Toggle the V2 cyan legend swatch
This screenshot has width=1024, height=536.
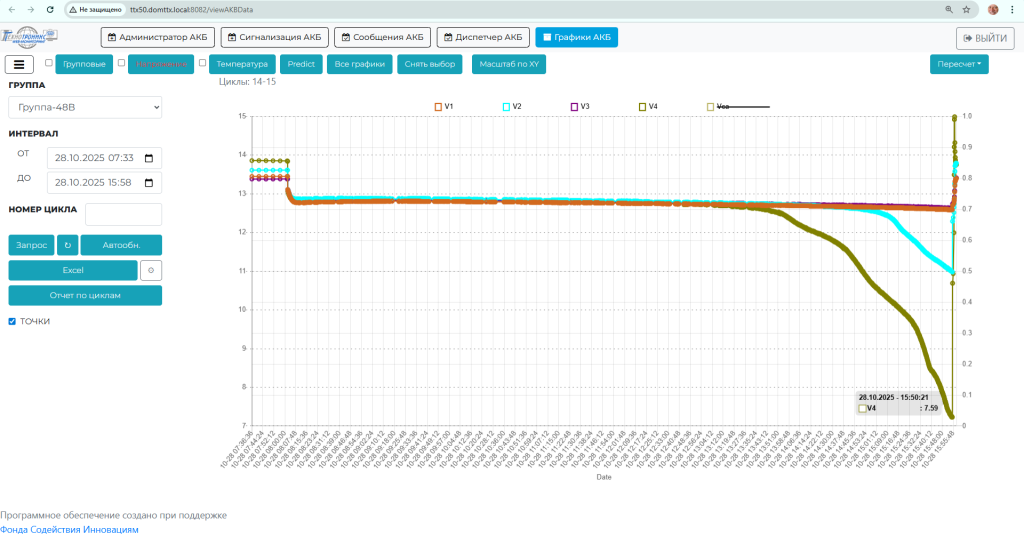pos(506,106)
